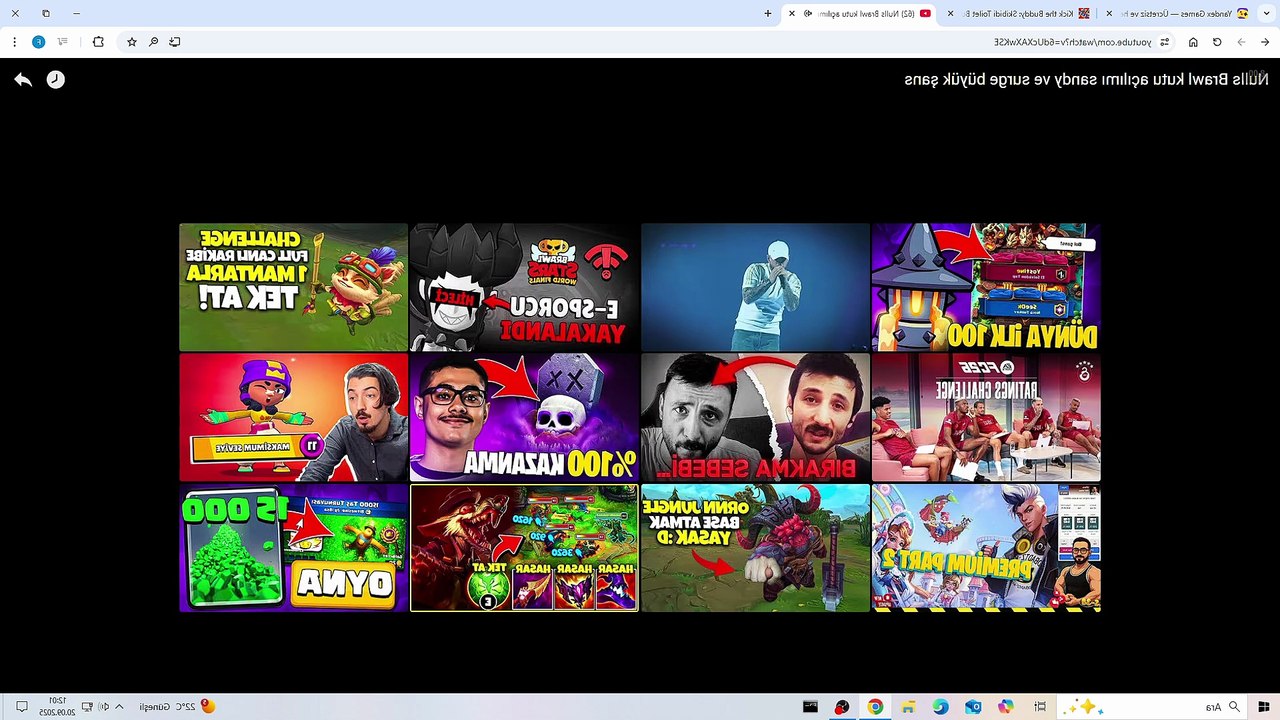Screen dimensions: 1280x720
Task: Open the Chrome three-dot menu
Action: (x=14, y=42)
